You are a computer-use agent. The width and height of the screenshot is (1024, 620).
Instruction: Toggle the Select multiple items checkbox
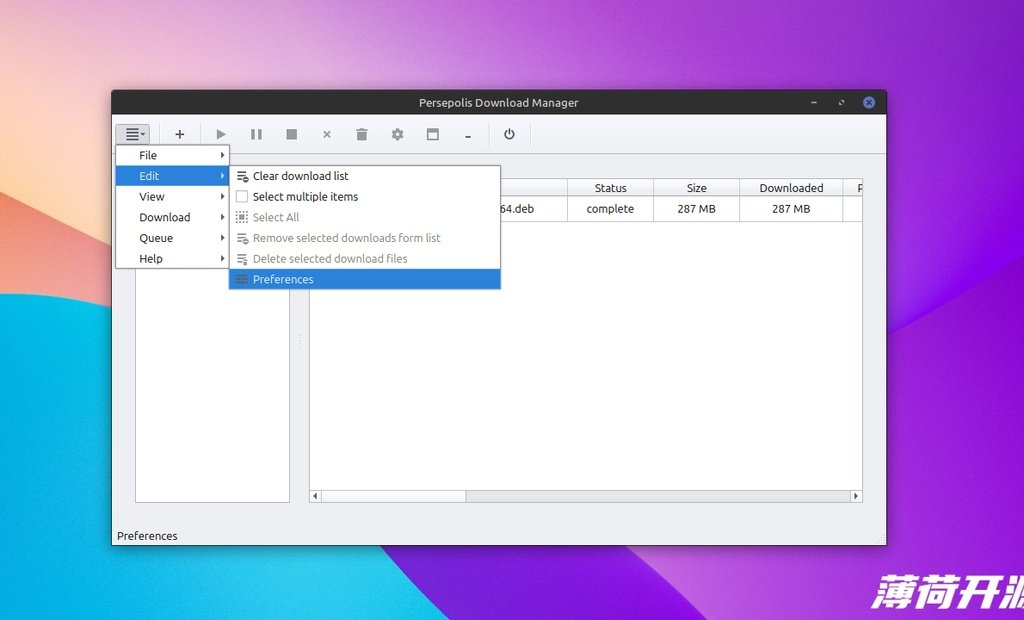click(x=242, y=197)
